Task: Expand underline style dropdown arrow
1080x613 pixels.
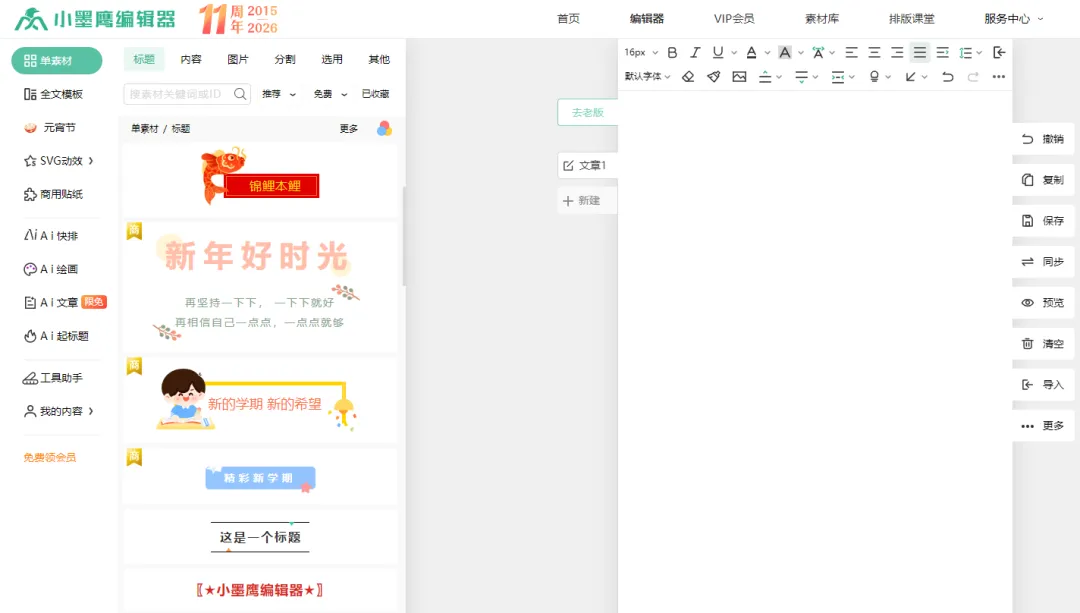Action: click(734, 52)
